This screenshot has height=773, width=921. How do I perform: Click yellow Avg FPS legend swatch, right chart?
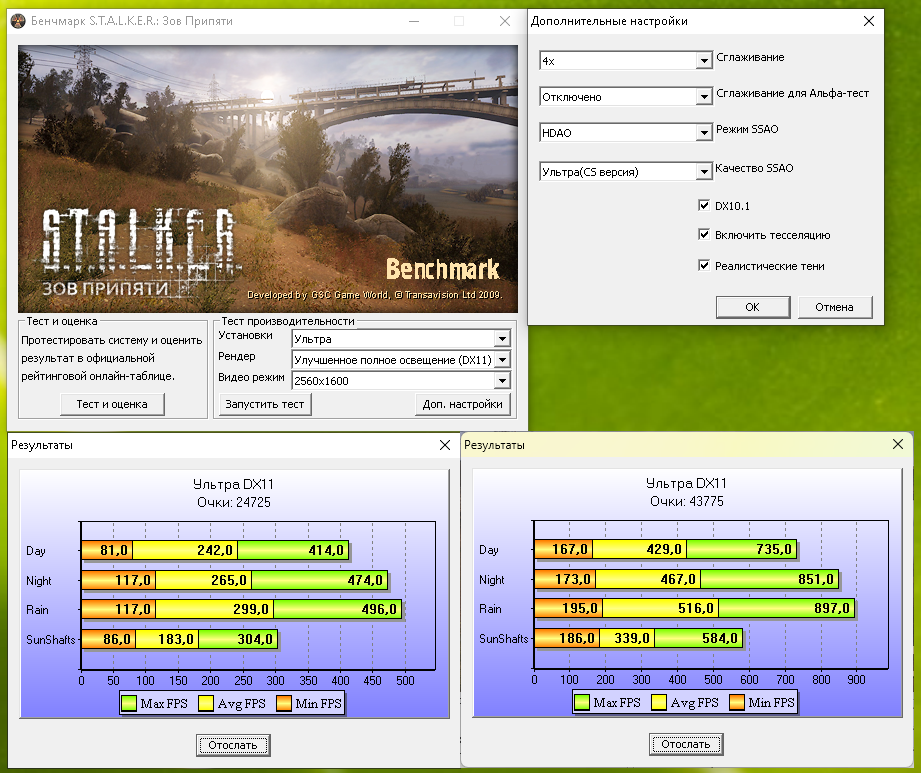pyautogui.click(x=659, y=703)
